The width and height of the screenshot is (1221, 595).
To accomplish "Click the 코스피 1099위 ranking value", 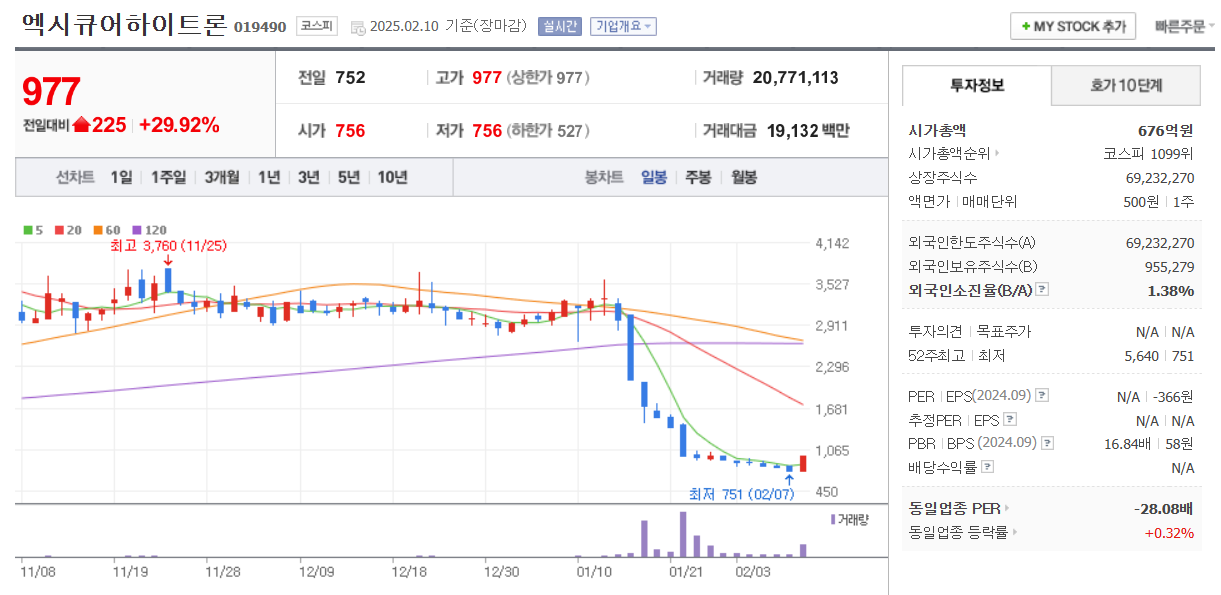I will 1148,153.
